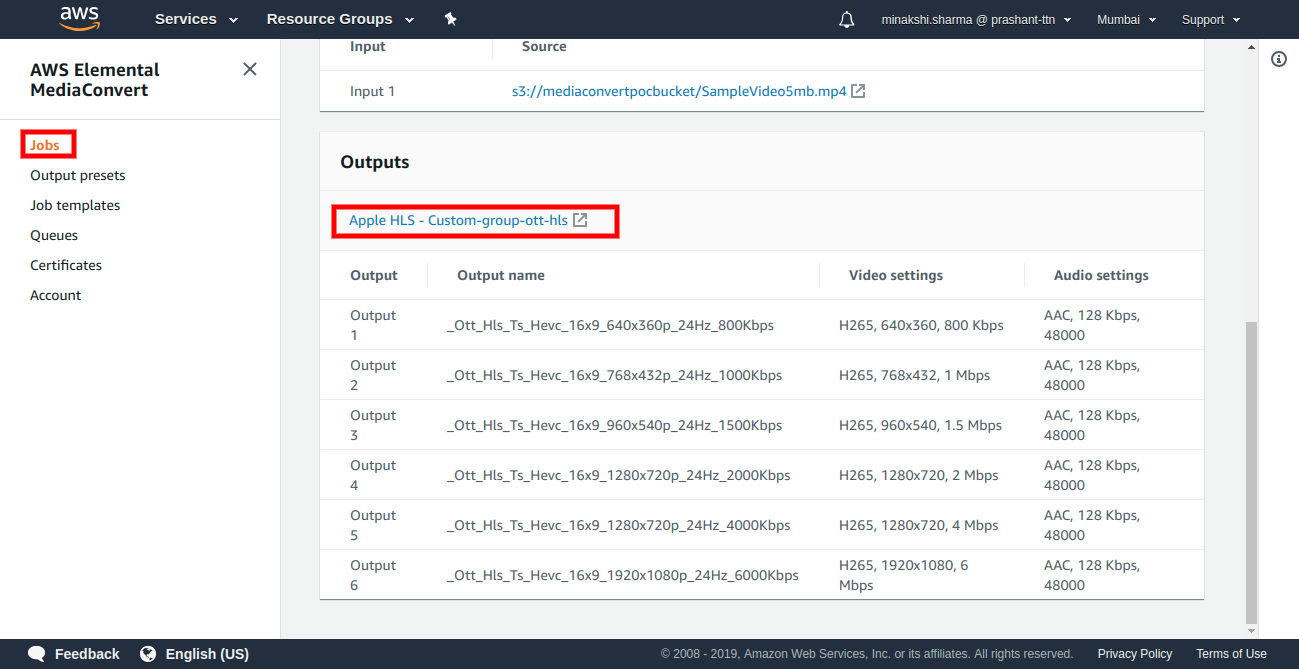Open Apple HLS - Custom-group-ott-hls link
The height and width of the screenshot is (669, 1299).
(458, 220)
